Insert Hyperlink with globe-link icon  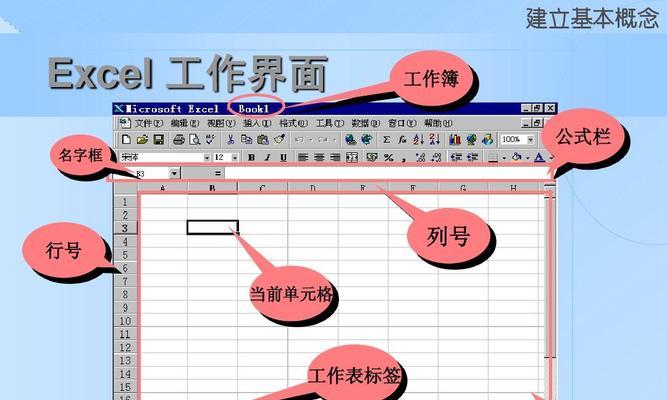click(x=351, y=139)
